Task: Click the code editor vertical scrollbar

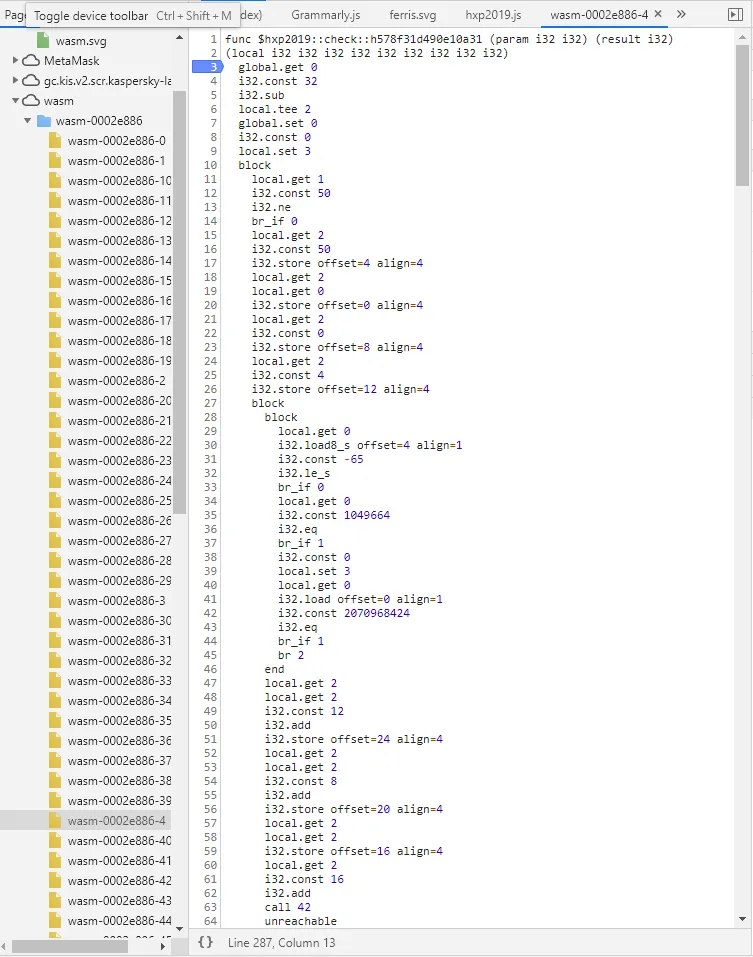Action: (742, 115)
